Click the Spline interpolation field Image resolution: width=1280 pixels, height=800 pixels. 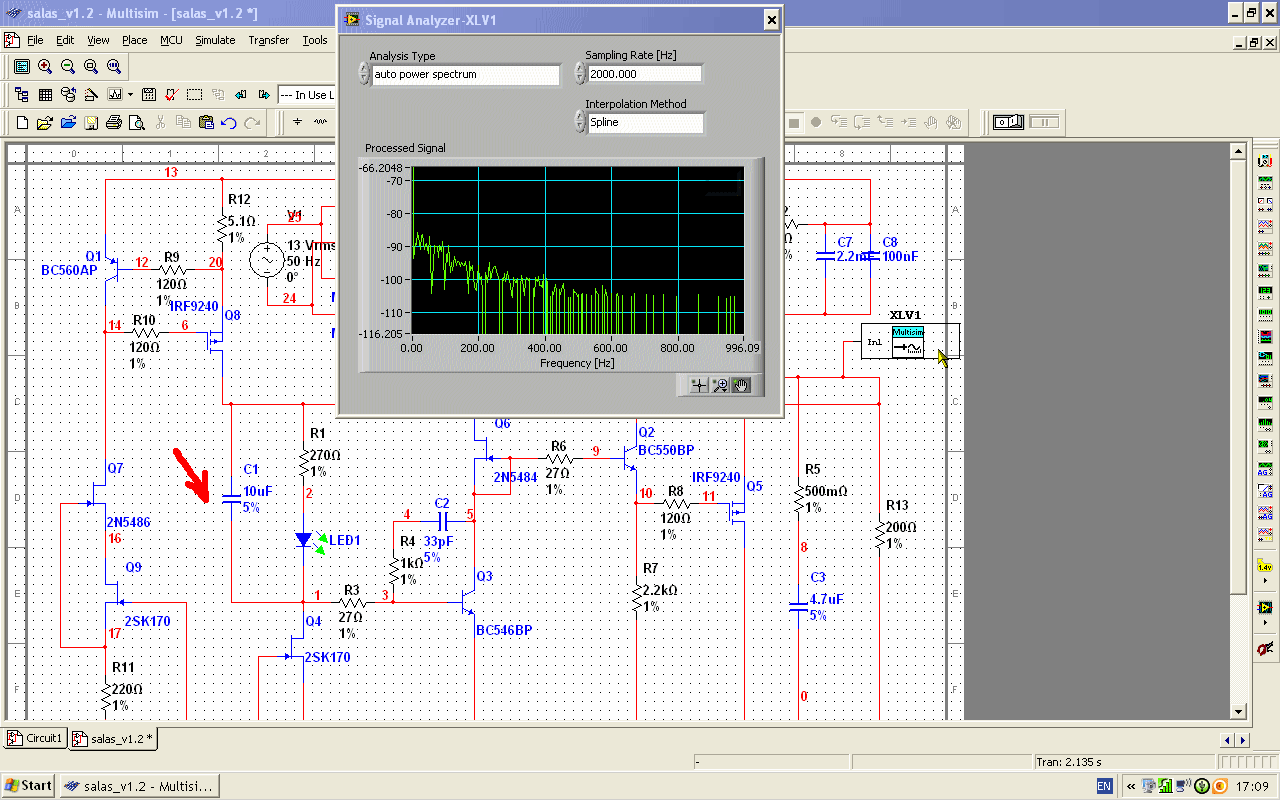(646, 122)
